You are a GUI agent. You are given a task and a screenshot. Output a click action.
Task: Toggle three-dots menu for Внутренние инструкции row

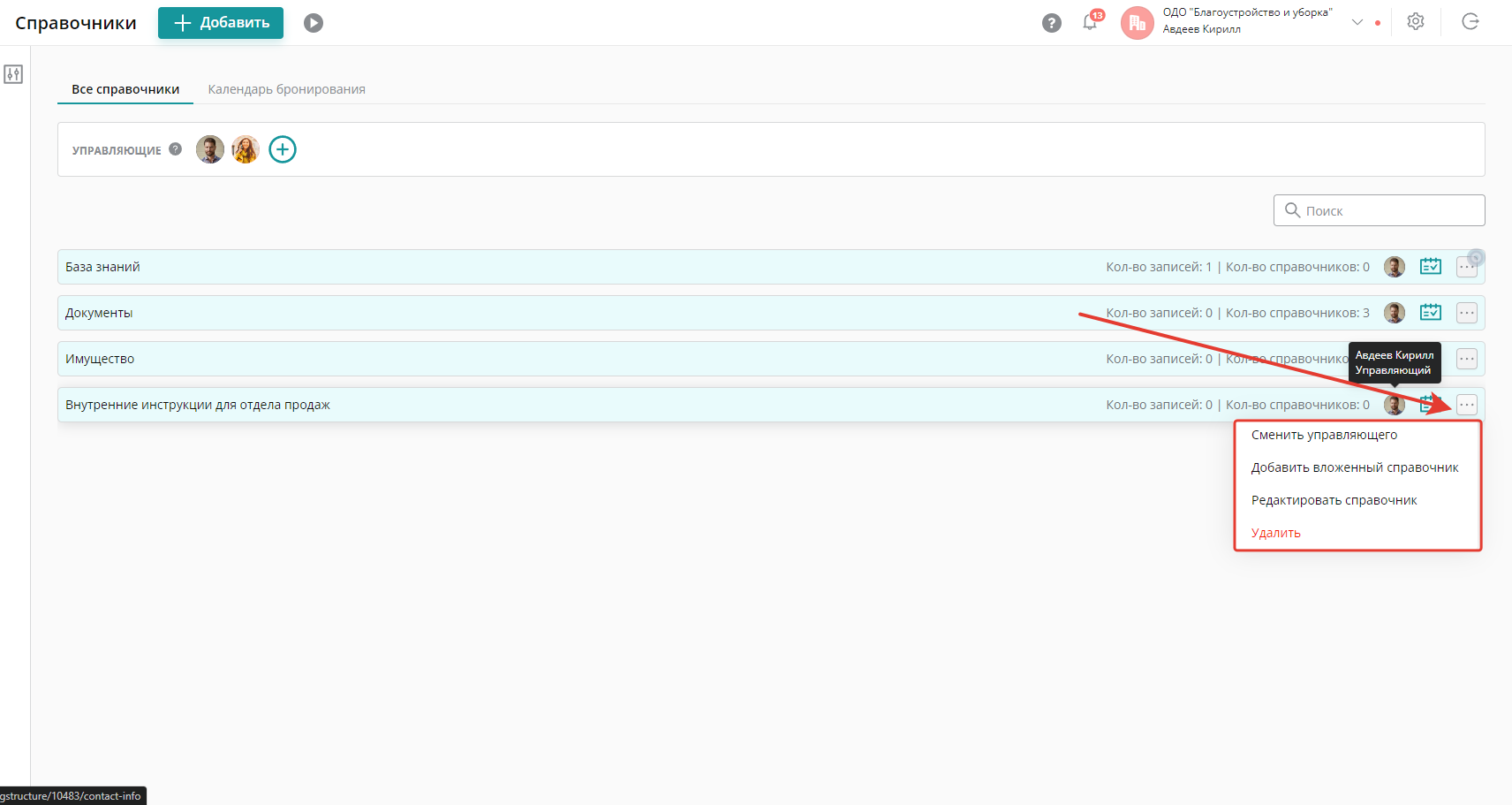[1467, 405]
